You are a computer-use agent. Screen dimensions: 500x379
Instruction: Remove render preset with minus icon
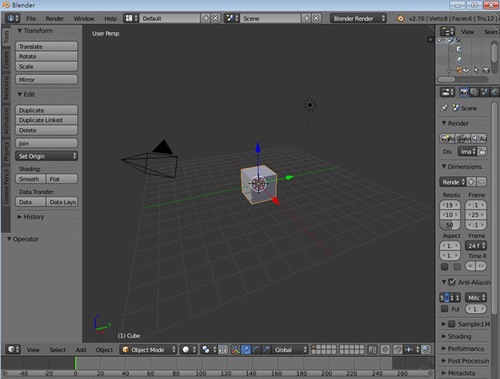coord(481,182)
